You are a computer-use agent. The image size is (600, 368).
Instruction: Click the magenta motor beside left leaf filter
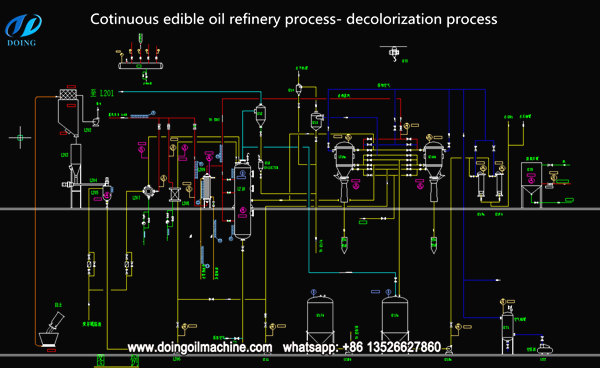coord(356,186)
